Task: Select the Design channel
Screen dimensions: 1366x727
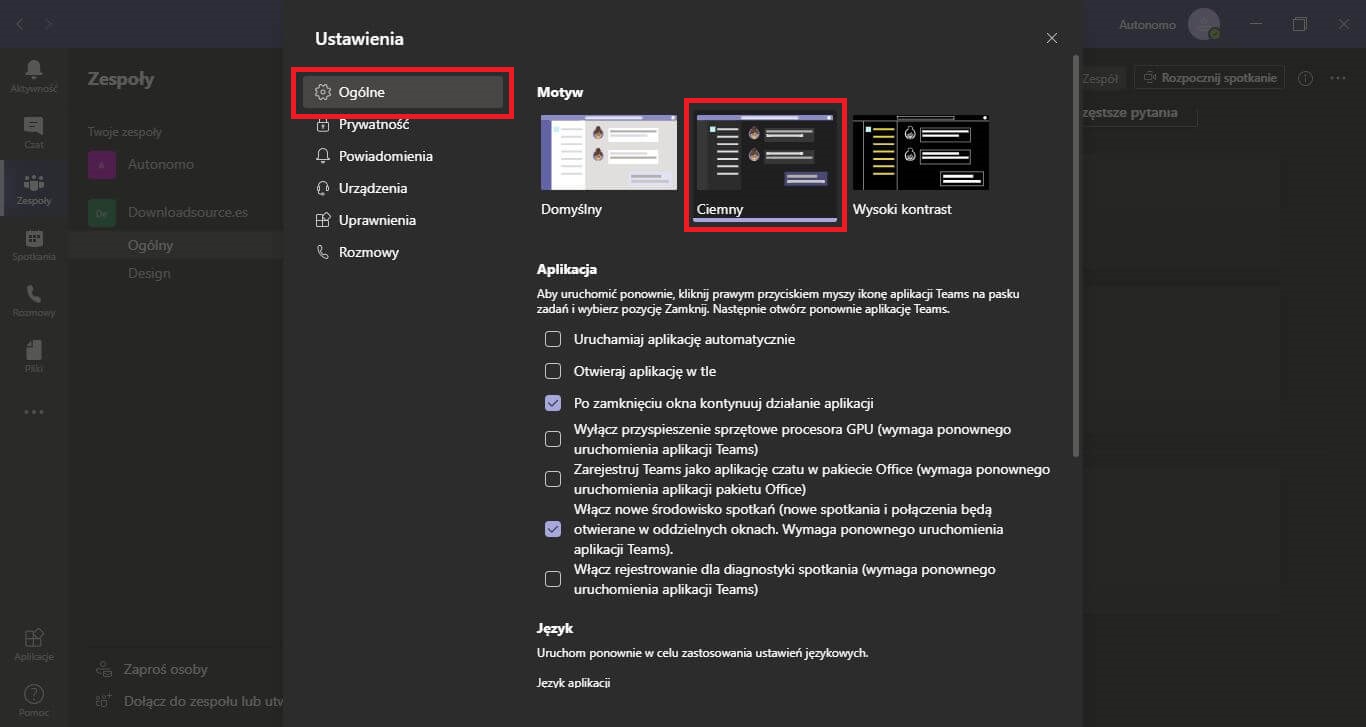Action: (149, 273)
